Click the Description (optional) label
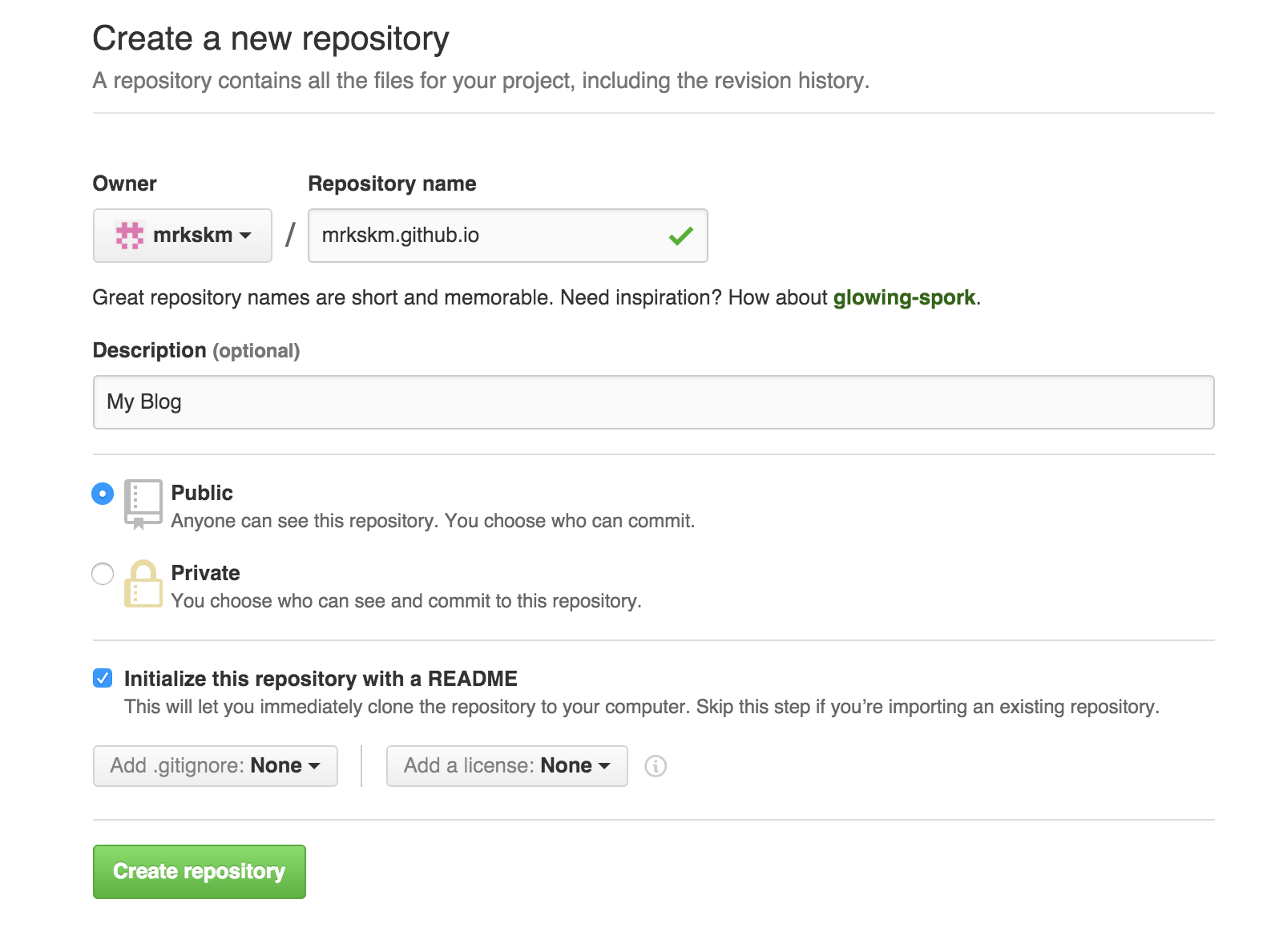The width and height of the screenshot is (1287, 952). [x=196, y=350]
